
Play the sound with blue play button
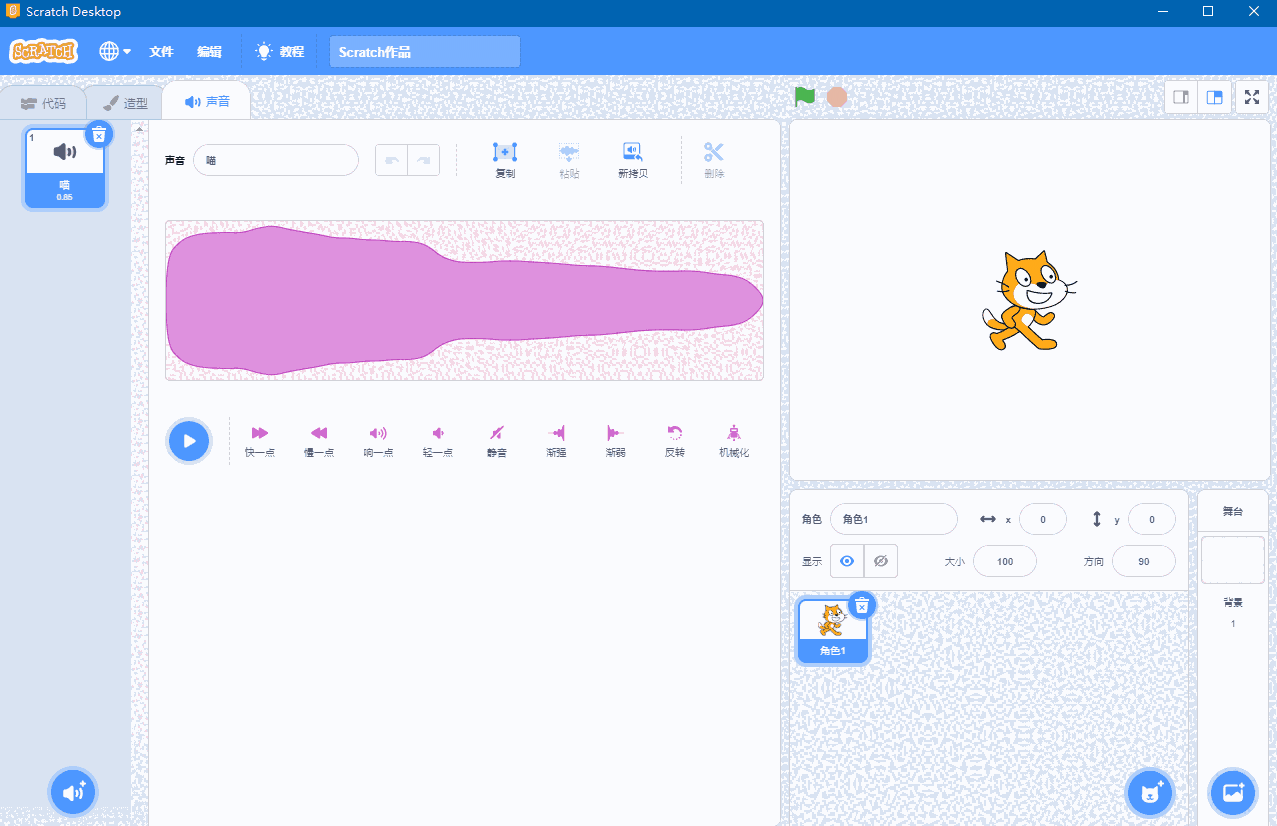pyautogui.click(x=189, y=441)
